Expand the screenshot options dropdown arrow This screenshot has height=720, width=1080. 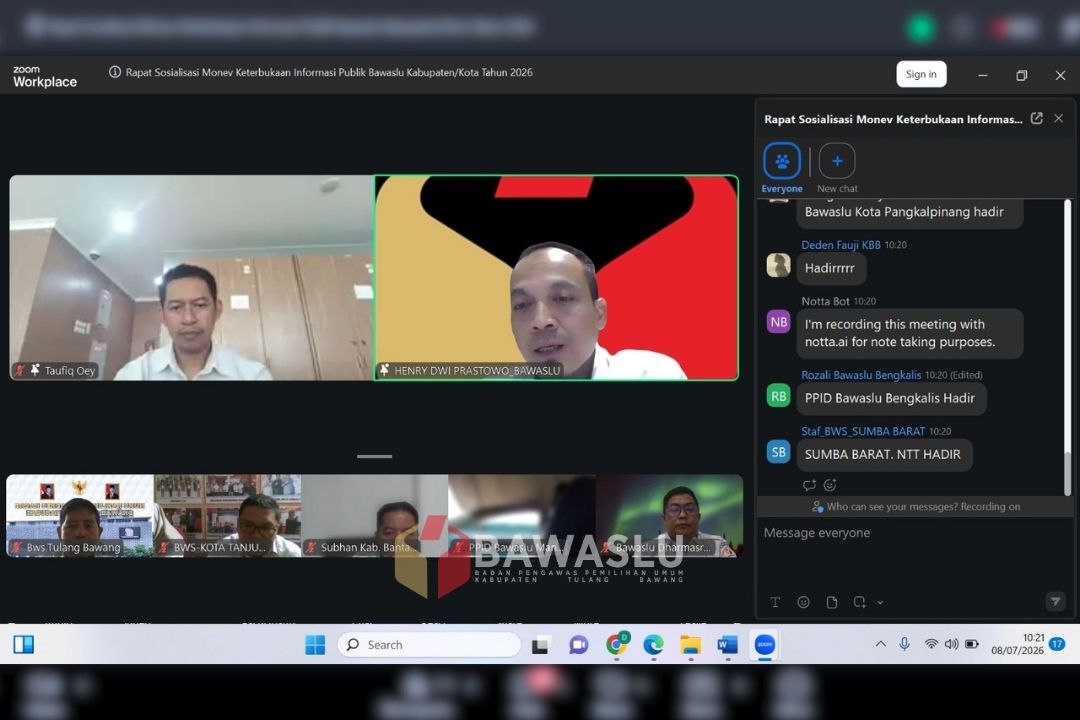(x=880, y=603)
